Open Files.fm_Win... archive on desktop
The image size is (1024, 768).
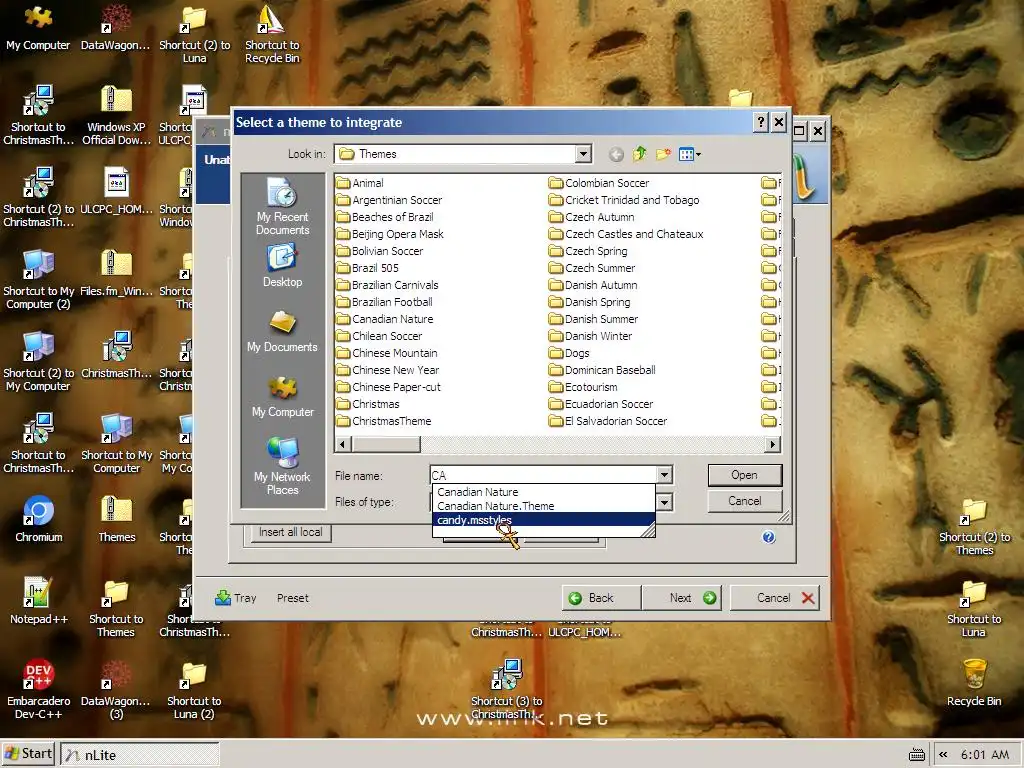click(x=116, y=274)
